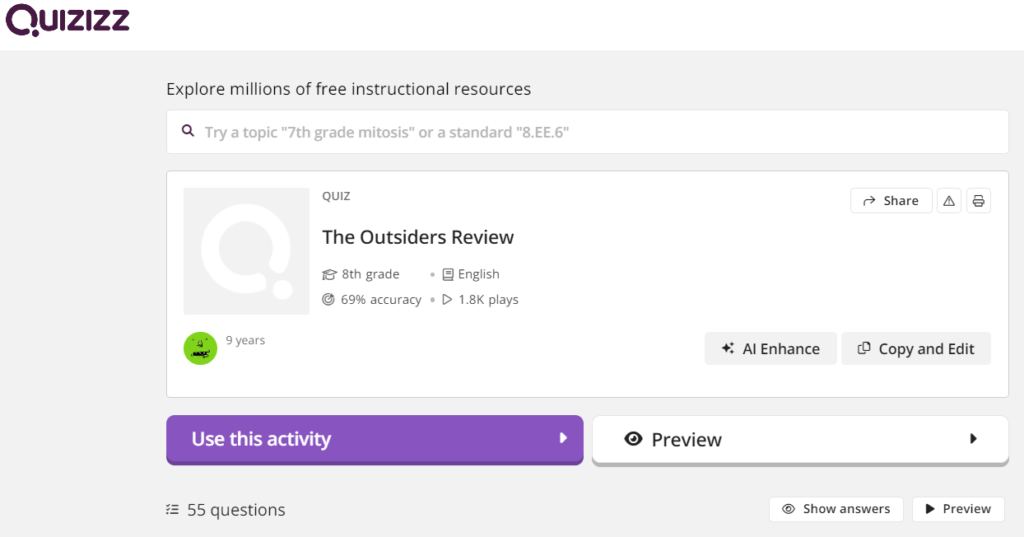The height and width of the screenshot is (537, 1024).
Task: Expand the large Preview button arrow
Action: [973, 438]
